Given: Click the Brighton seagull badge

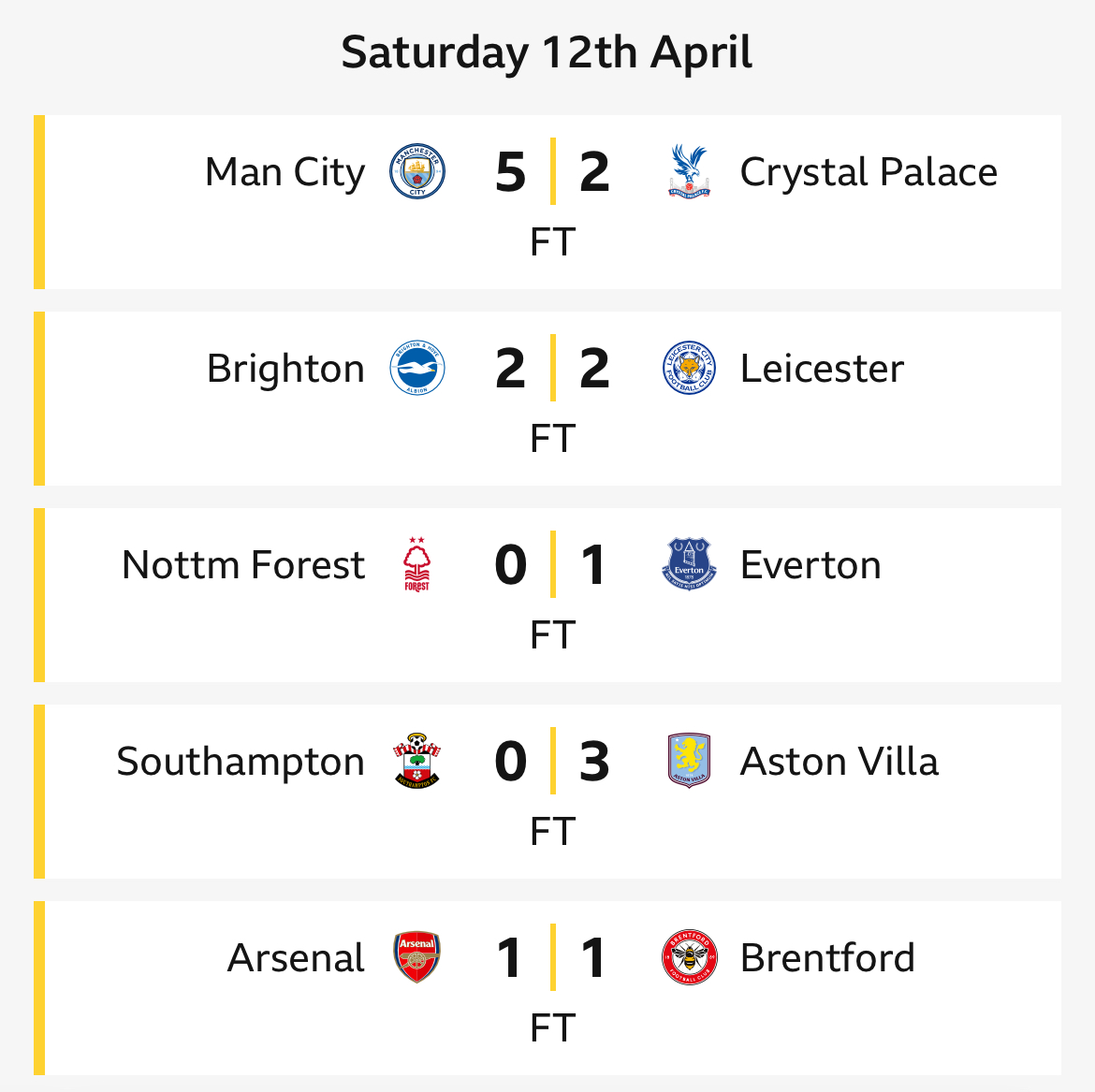Looking at the screenshot, I should click(416, 368).
